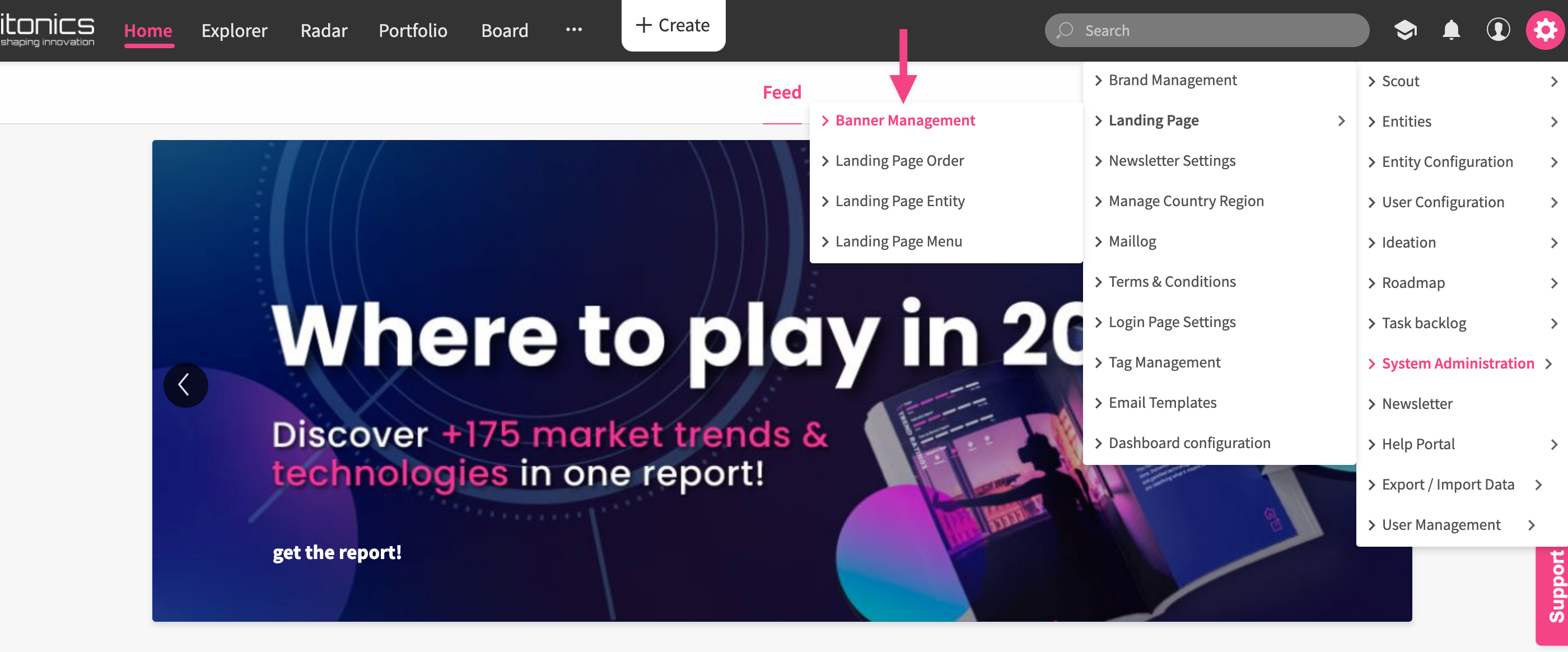The width and height of the screenshot is (1568, 652).
Task: Open the Support side tab
Action: click(1554, 587)
